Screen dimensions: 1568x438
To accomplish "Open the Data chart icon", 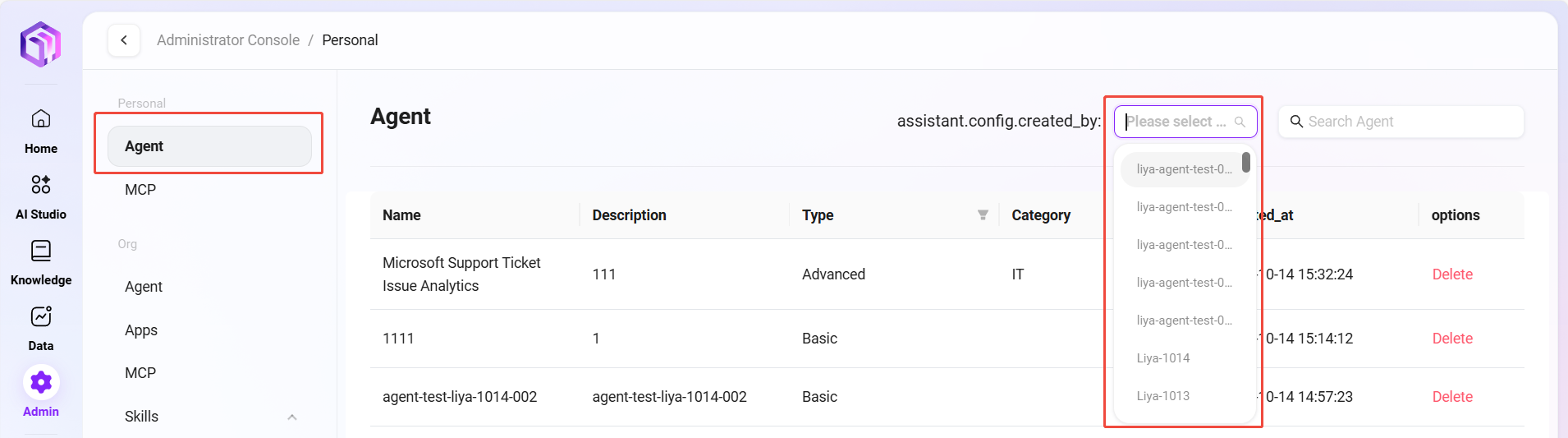I will pyautogui.click(x=41, y=316).
